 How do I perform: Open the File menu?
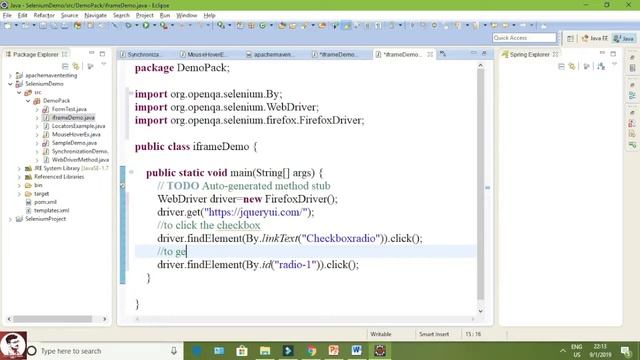coord(7,15)
